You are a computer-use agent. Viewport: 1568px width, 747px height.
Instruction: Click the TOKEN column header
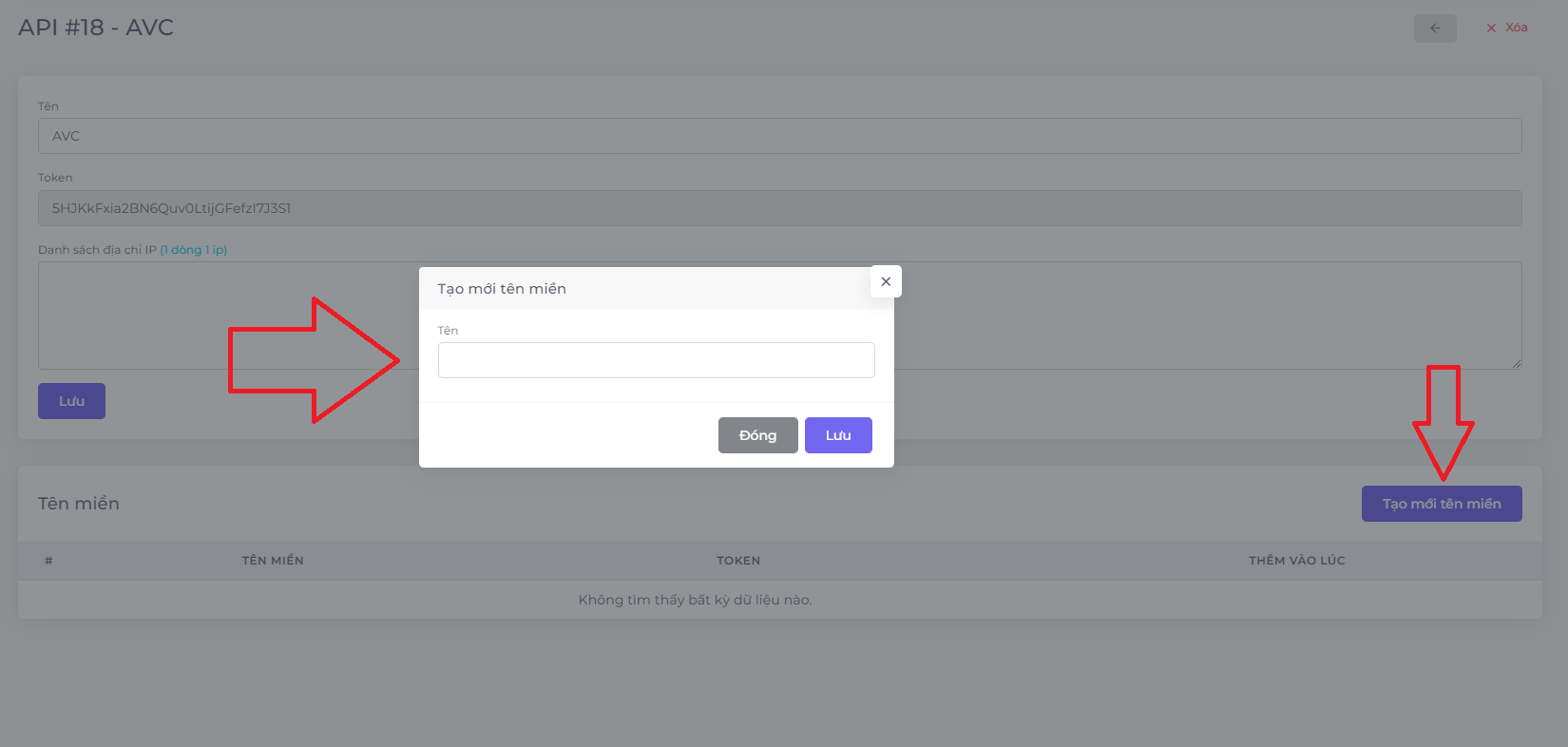tap(738, 561)
